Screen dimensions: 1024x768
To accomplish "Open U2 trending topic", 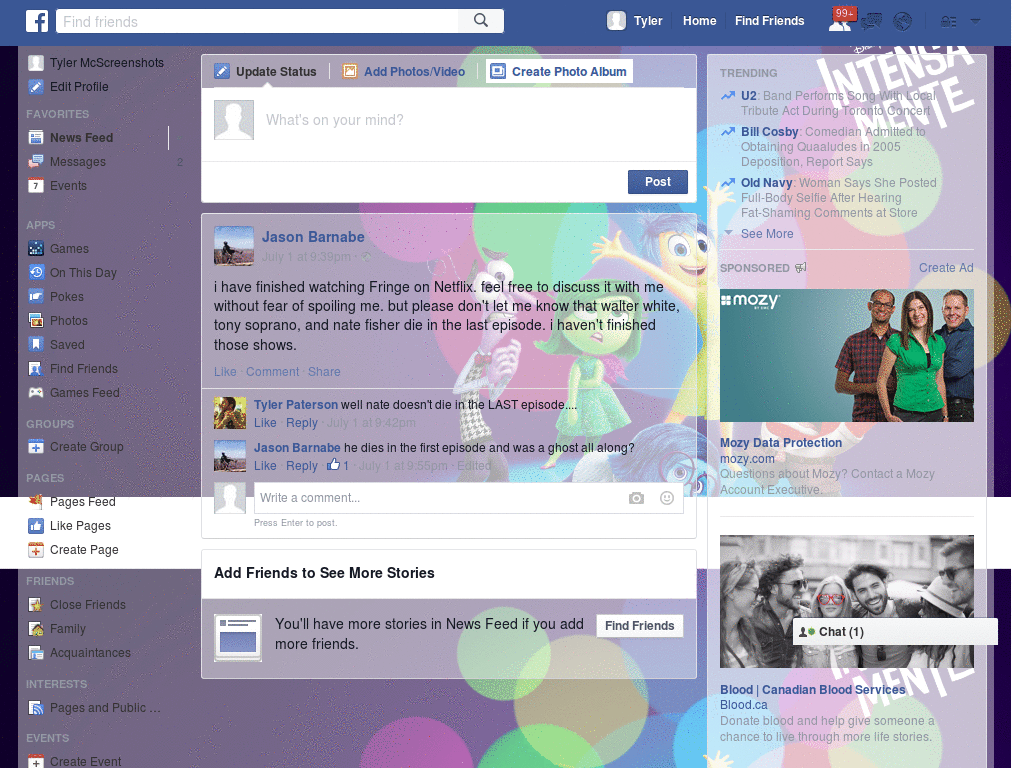I will [x=748, y=95].
